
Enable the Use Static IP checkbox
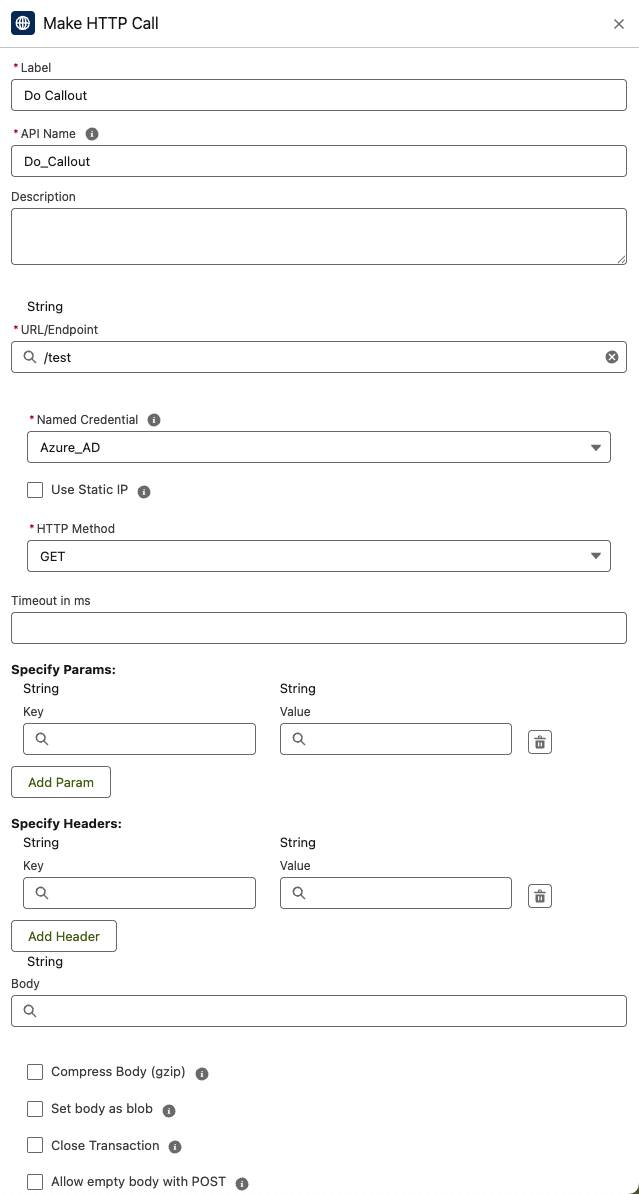[35, 490]
